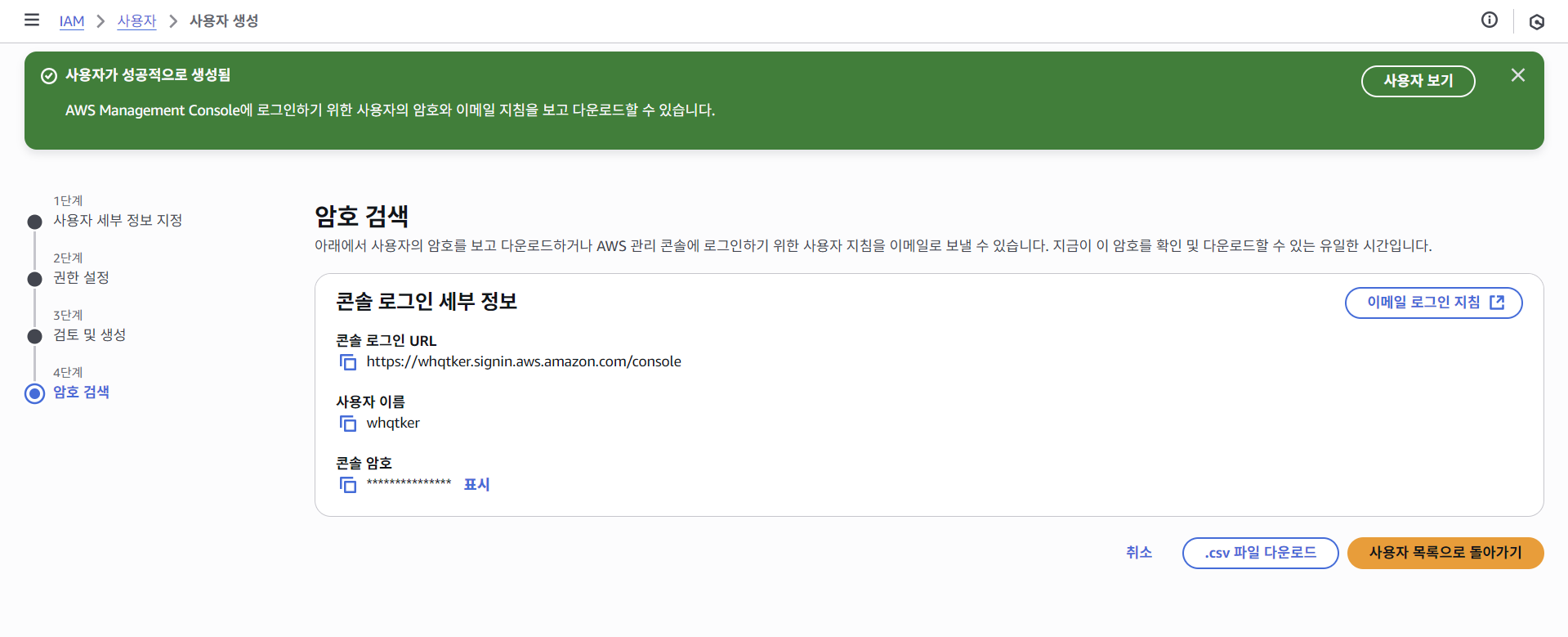Copy the user name whqtker
The image size is (1568, 637).
pos(348,424)
